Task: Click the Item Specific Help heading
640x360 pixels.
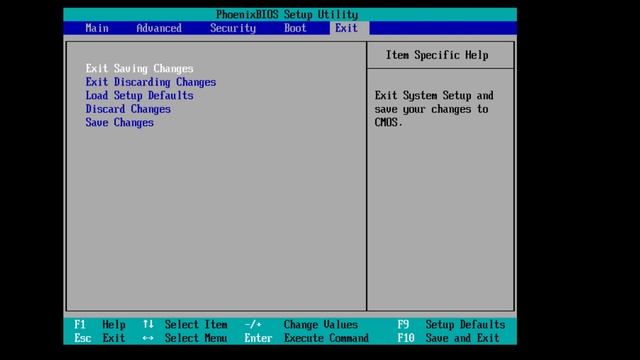Action: tap(437, 55)
